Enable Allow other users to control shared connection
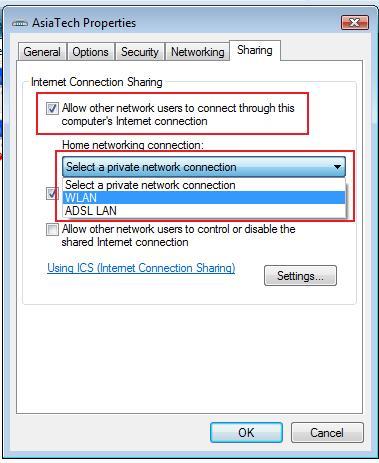The width and height of the screenshot is (379, 463). point(52,229)
